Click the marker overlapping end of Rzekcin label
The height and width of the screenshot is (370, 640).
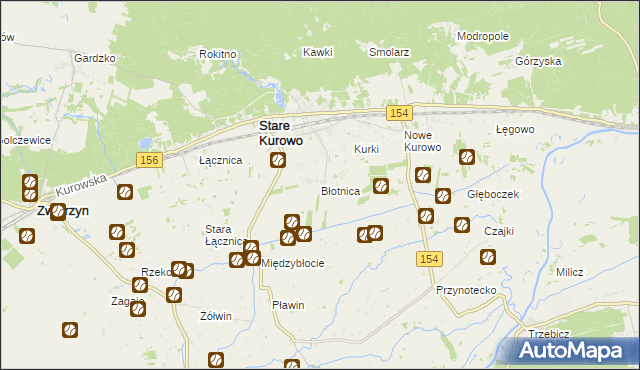[179, 269]
